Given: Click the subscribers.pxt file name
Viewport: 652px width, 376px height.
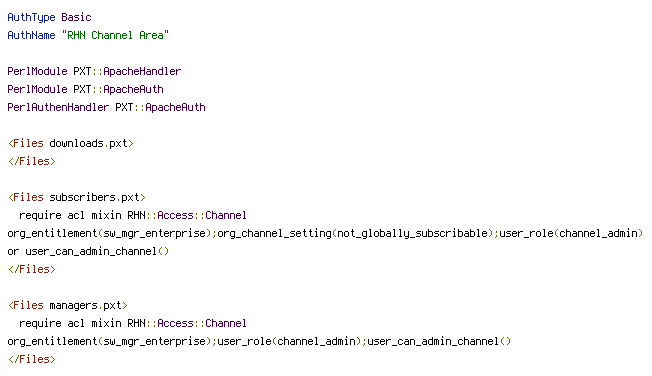Looking at the screenshot, I should pyautogui.click(x=94, y=197).
